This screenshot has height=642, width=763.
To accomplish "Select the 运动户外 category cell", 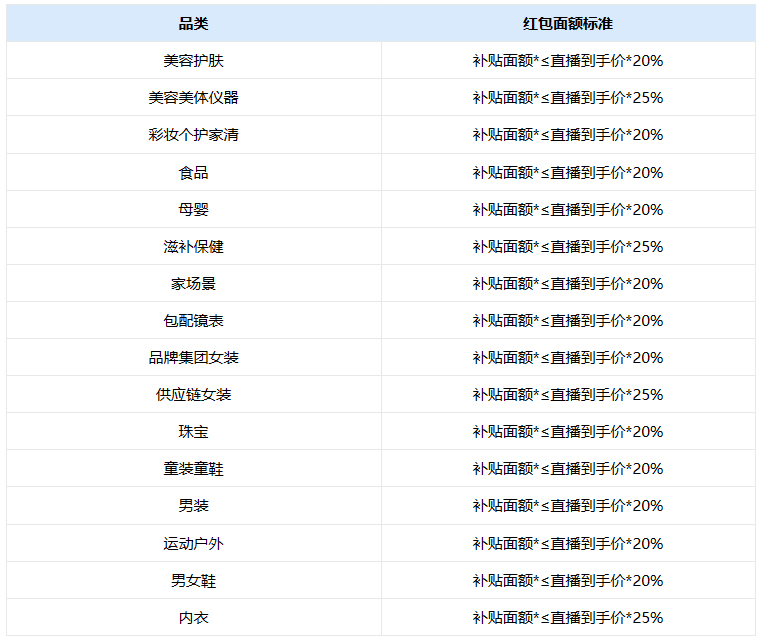I will (x=193, y=544).
